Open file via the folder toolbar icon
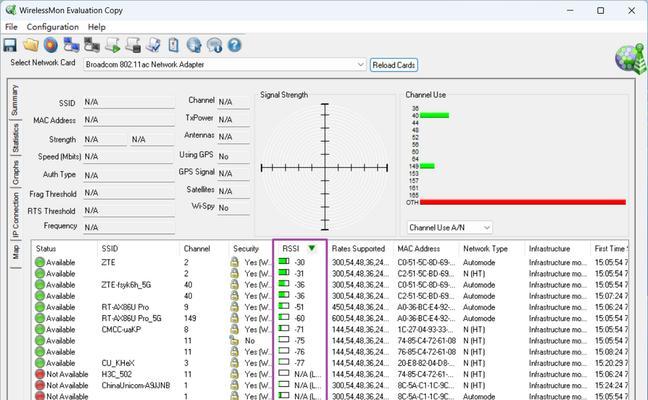 (x=31, y=45)
